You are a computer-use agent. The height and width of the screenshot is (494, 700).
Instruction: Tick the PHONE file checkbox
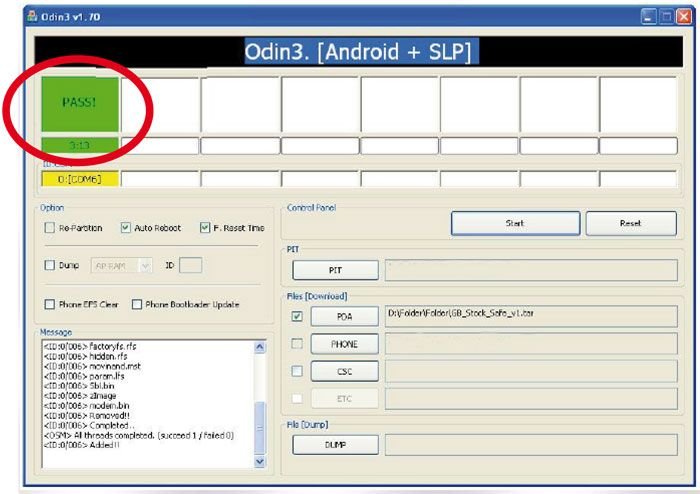point(297,344)
